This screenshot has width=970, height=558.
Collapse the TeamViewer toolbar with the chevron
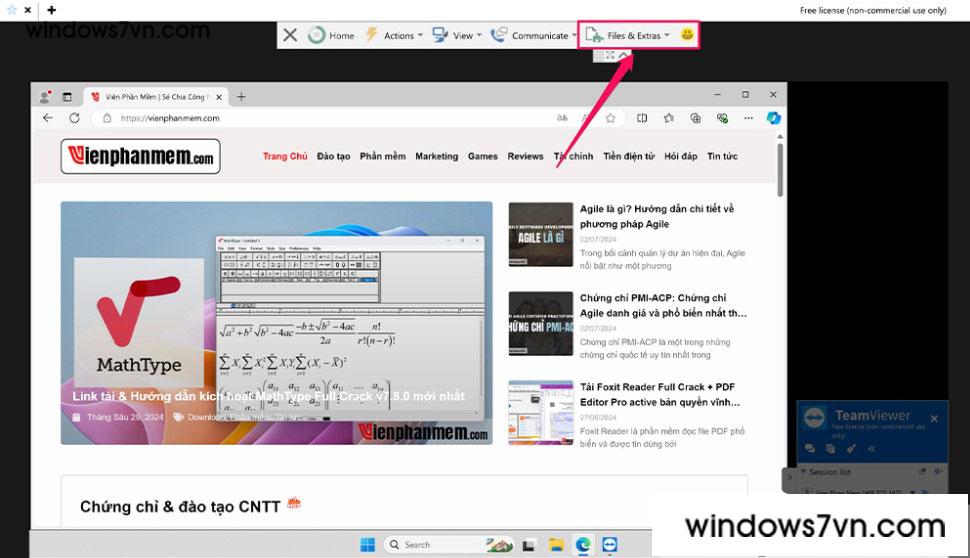624,56
